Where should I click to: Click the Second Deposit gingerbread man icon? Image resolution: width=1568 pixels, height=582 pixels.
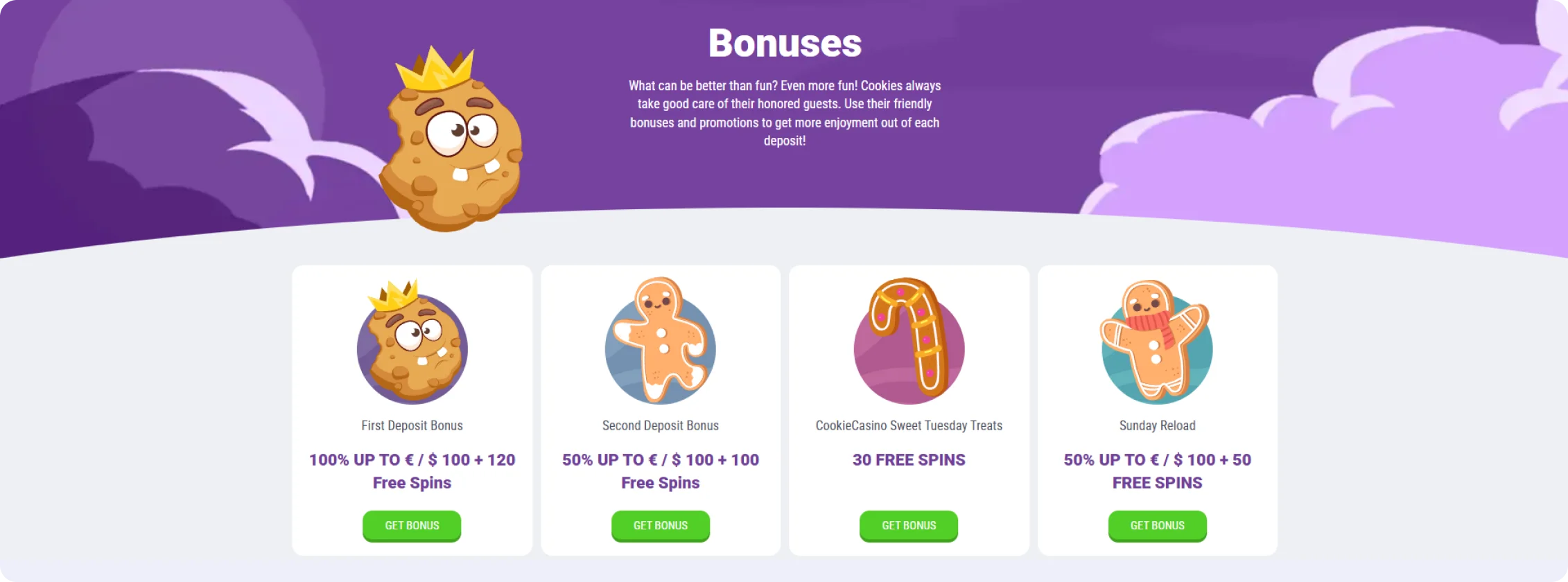661,343
